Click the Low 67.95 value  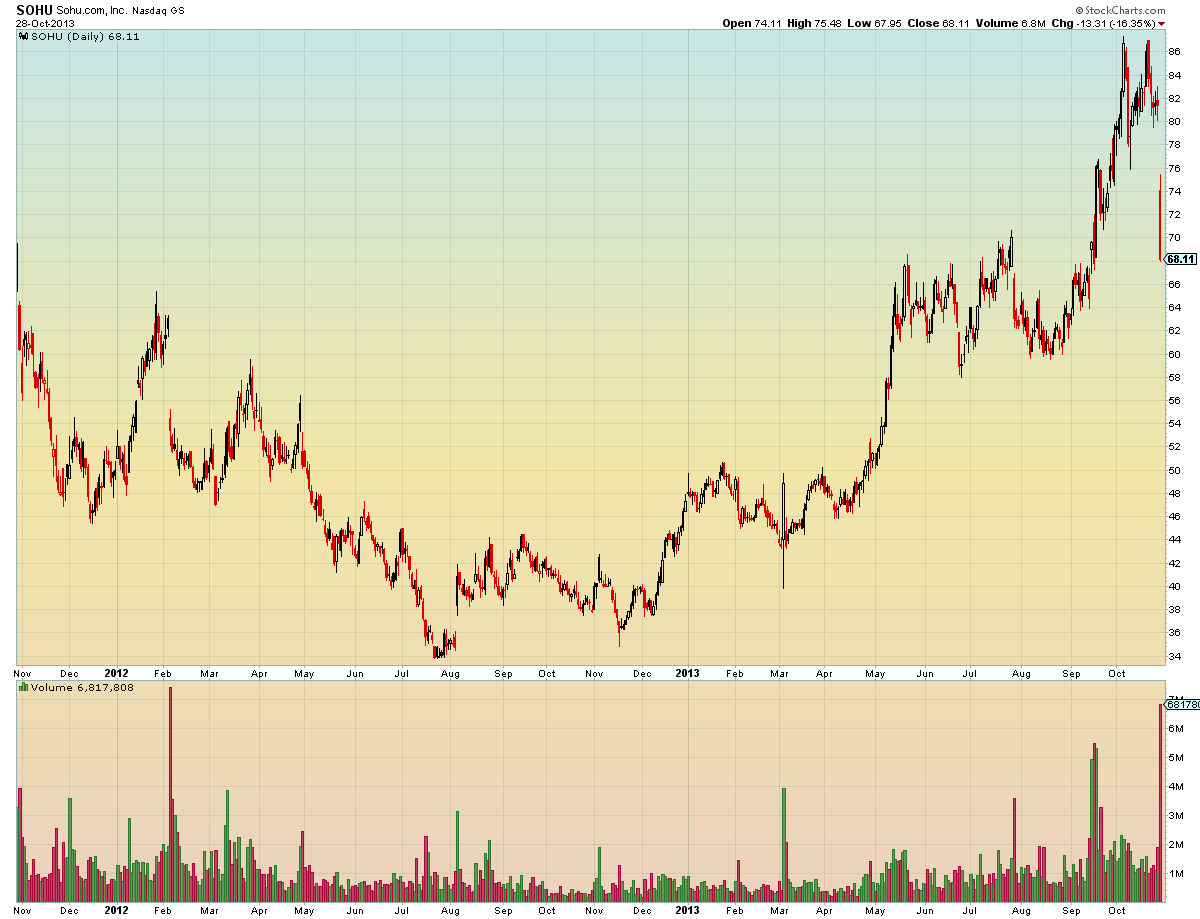[x=875, y=23]
